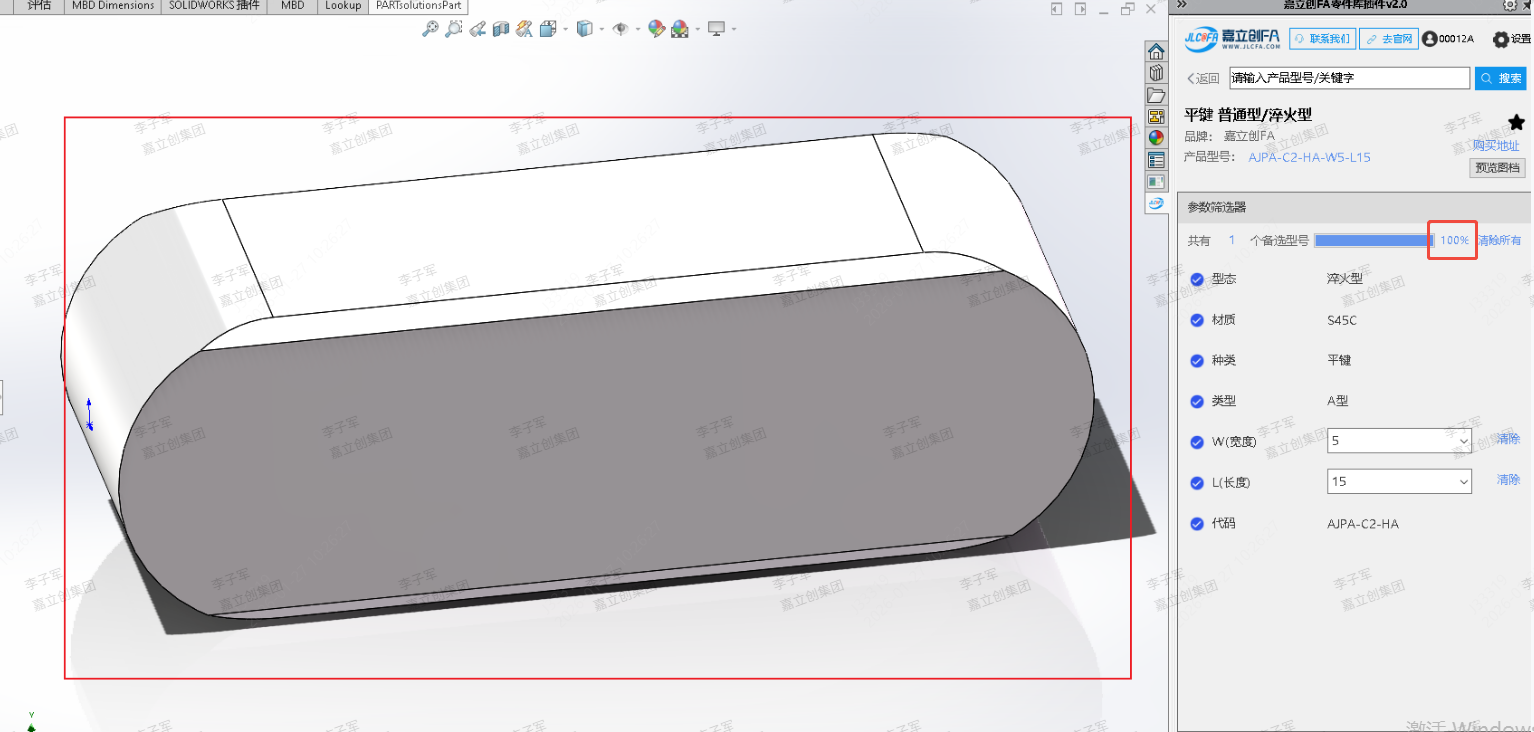Click the favorite star icon for this part
The width and height of the screenshot is (1534, 732).
(x=1516, y=122)
